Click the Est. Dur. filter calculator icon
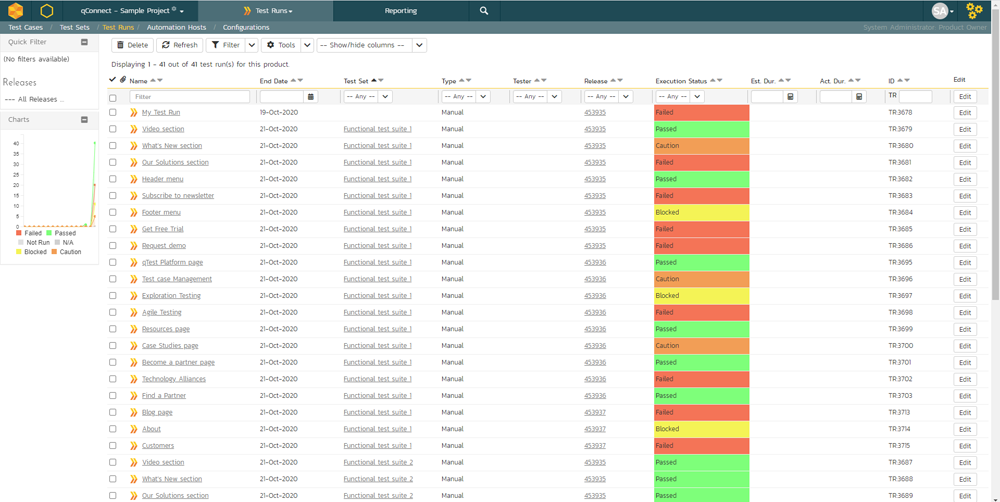 pos(790,97)
